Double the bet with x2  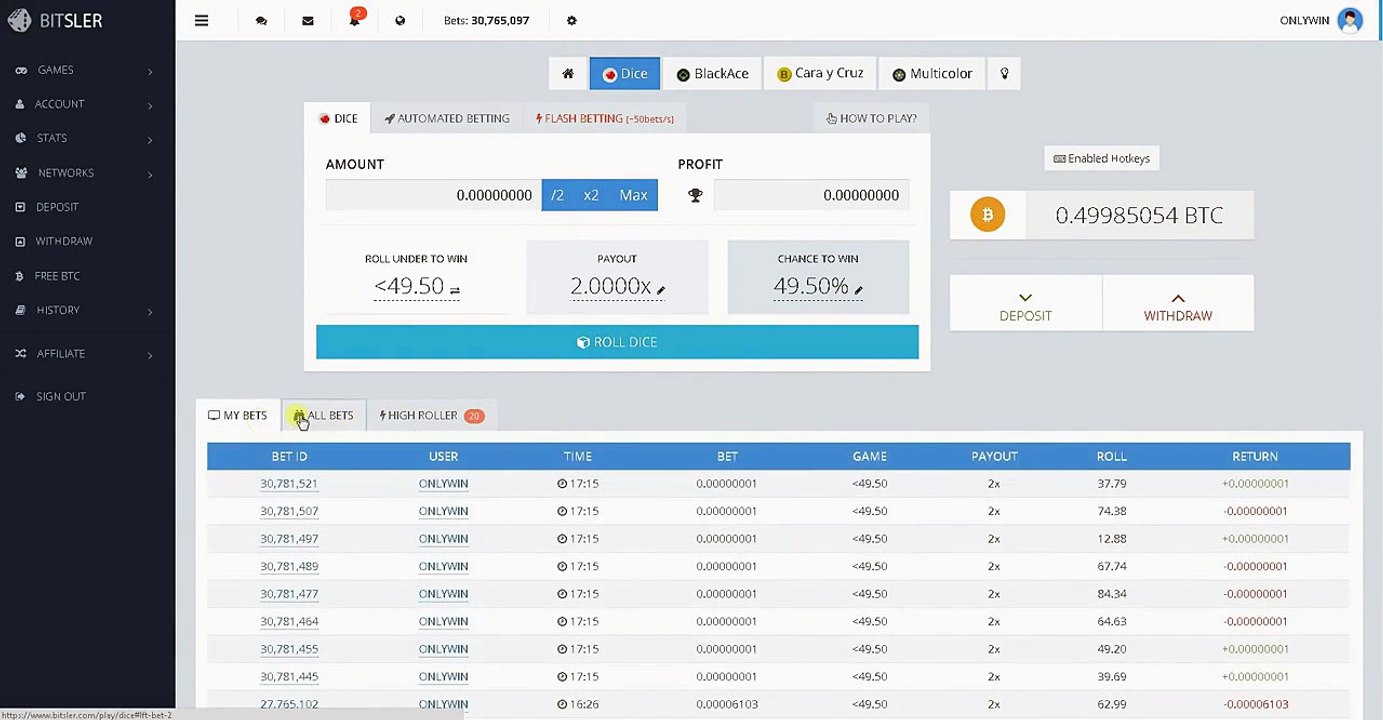pos(591,195)
